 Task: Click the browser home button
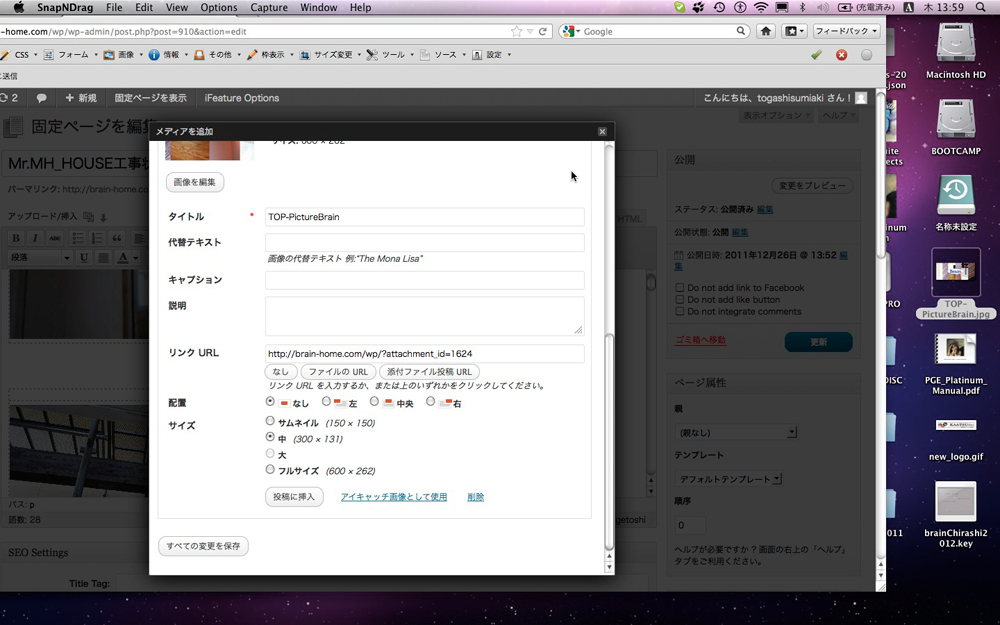tap(766, 31)
